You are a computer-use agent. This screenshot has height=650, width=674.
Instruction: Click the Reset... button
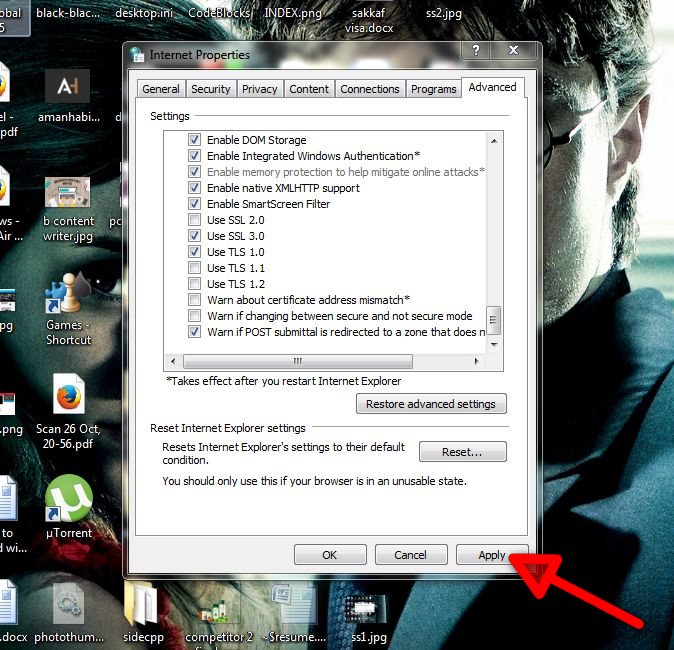(463, 452)
